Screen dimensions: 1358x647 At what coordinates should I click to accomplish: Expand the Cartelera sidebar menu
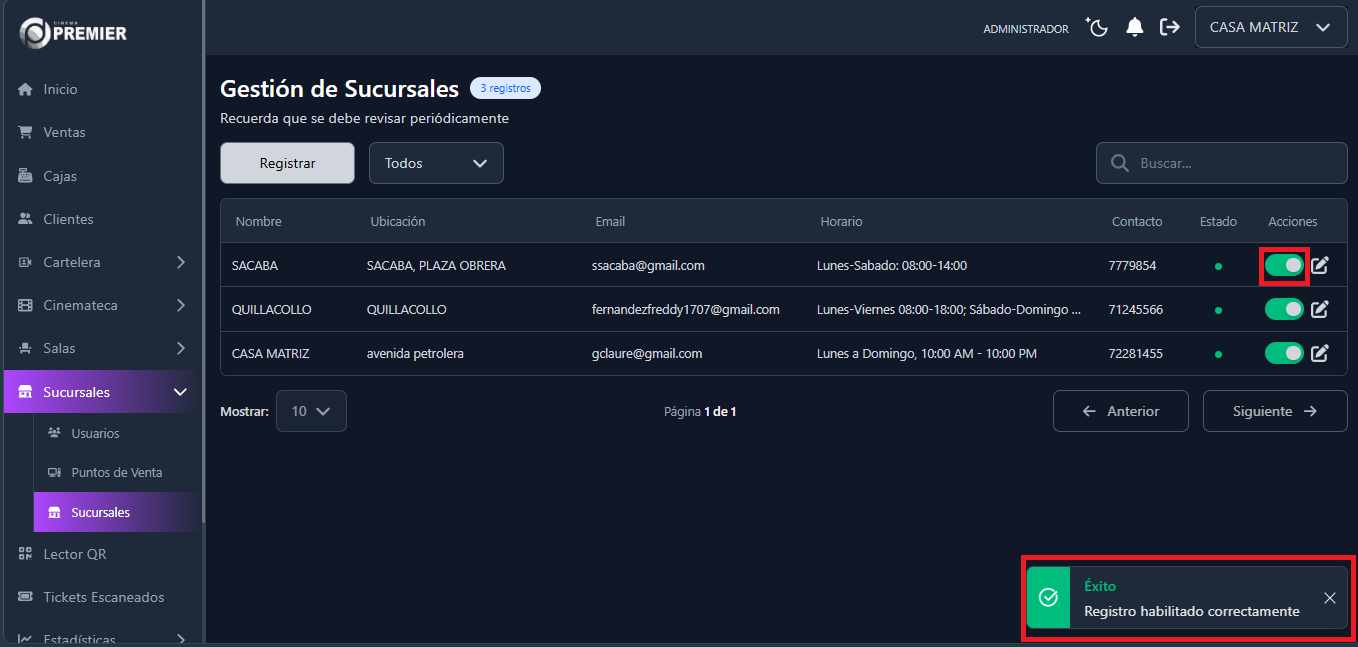(x=102, y=262)
